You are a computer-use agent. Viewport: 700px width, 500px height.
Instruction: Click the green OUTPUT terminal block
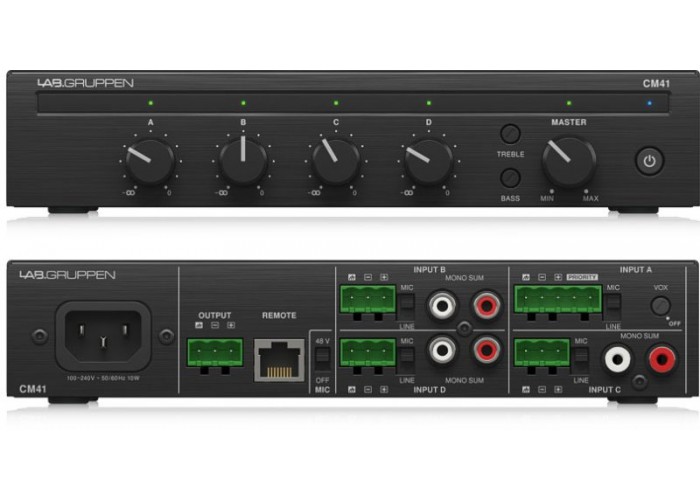tap(214, 351)
